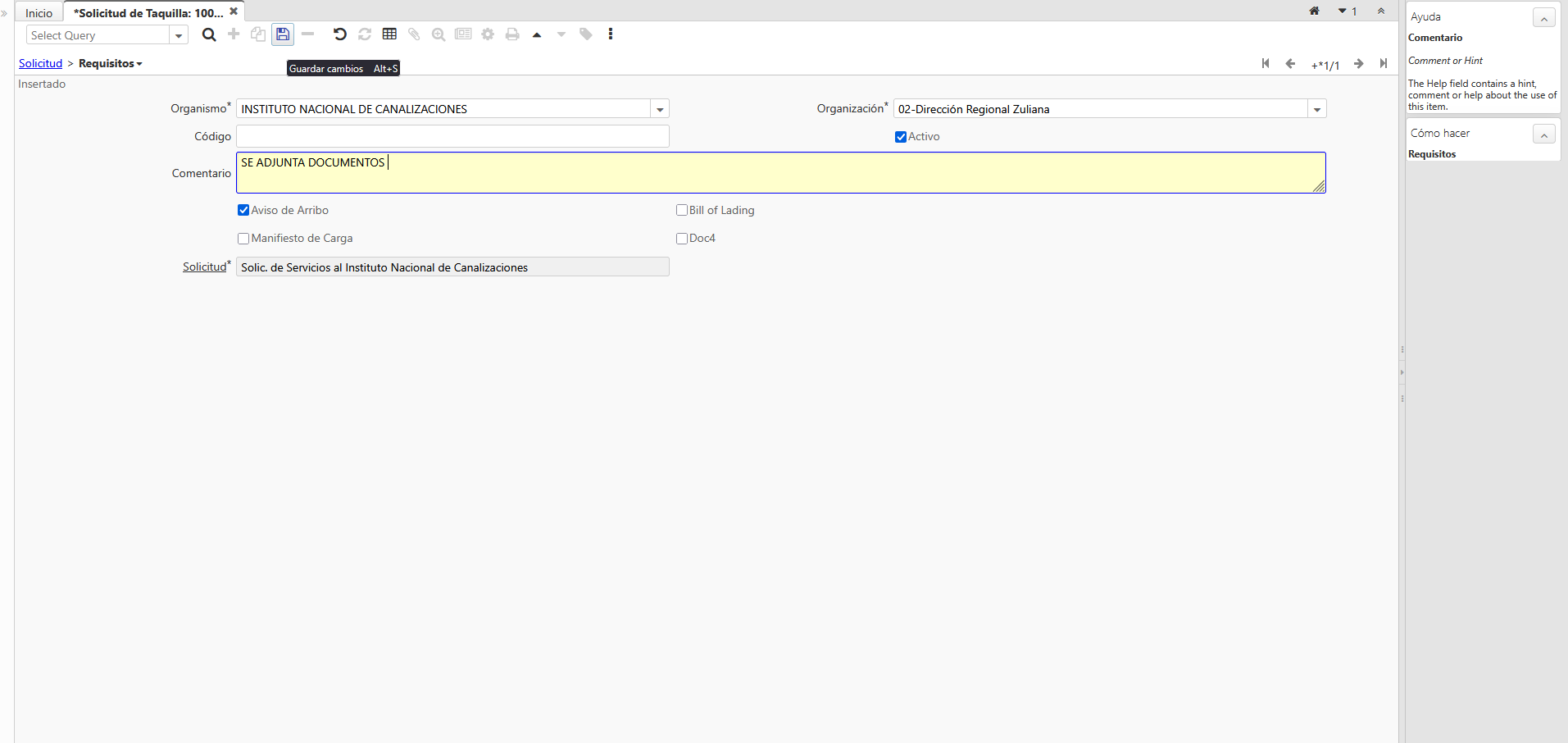Click the magnifier Find record icon
The image size is (1568, 743).
click(x=209, y=34)
